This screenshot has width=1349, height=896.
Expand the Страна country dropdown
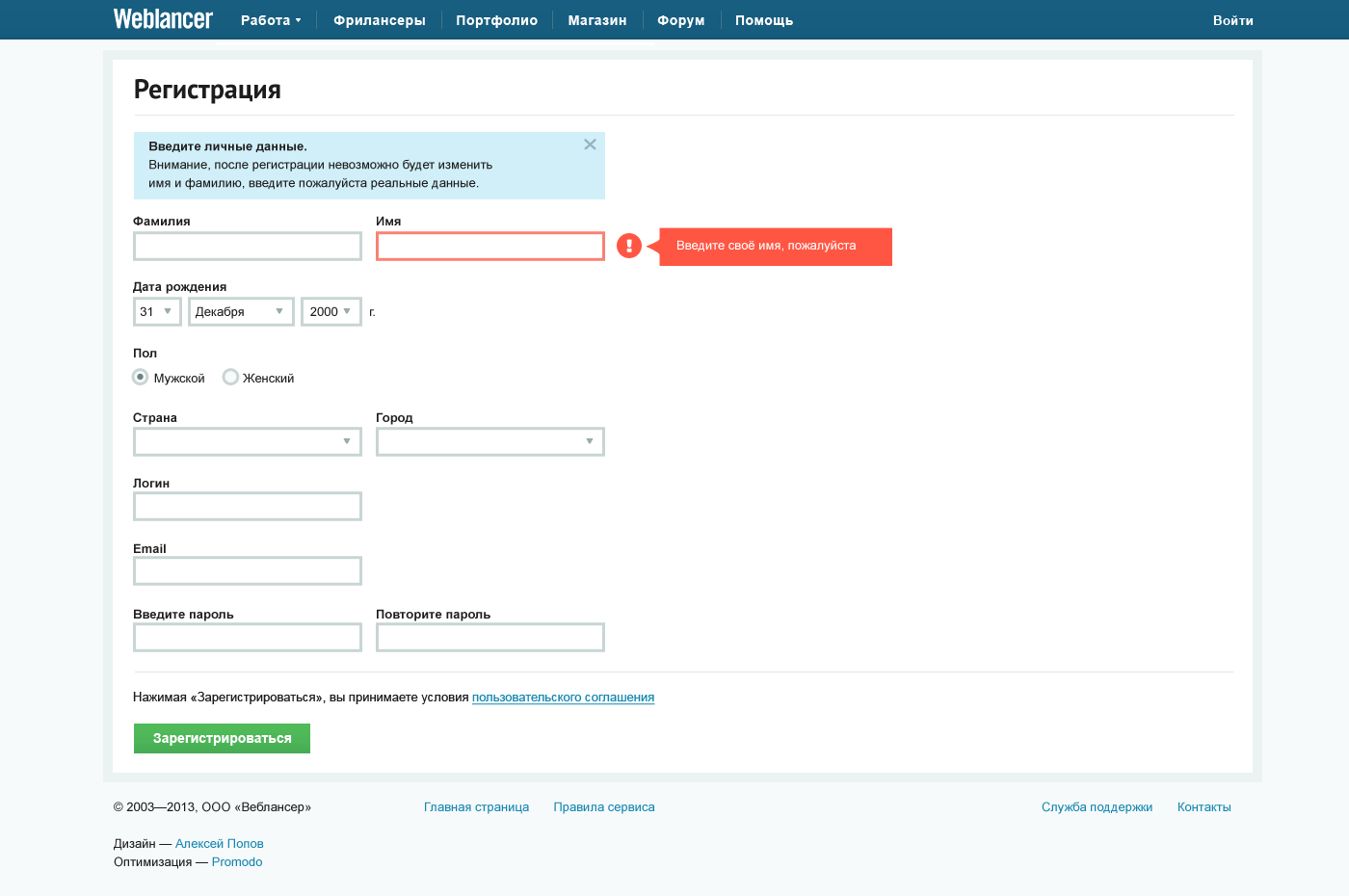point(248,442)
